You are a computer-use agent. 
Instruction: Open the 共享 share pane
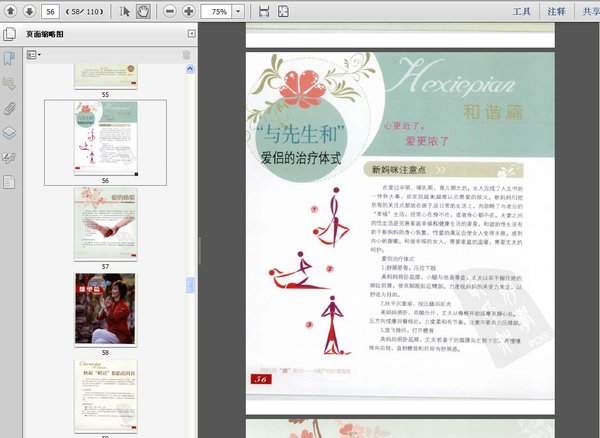[x=590, y=11]
